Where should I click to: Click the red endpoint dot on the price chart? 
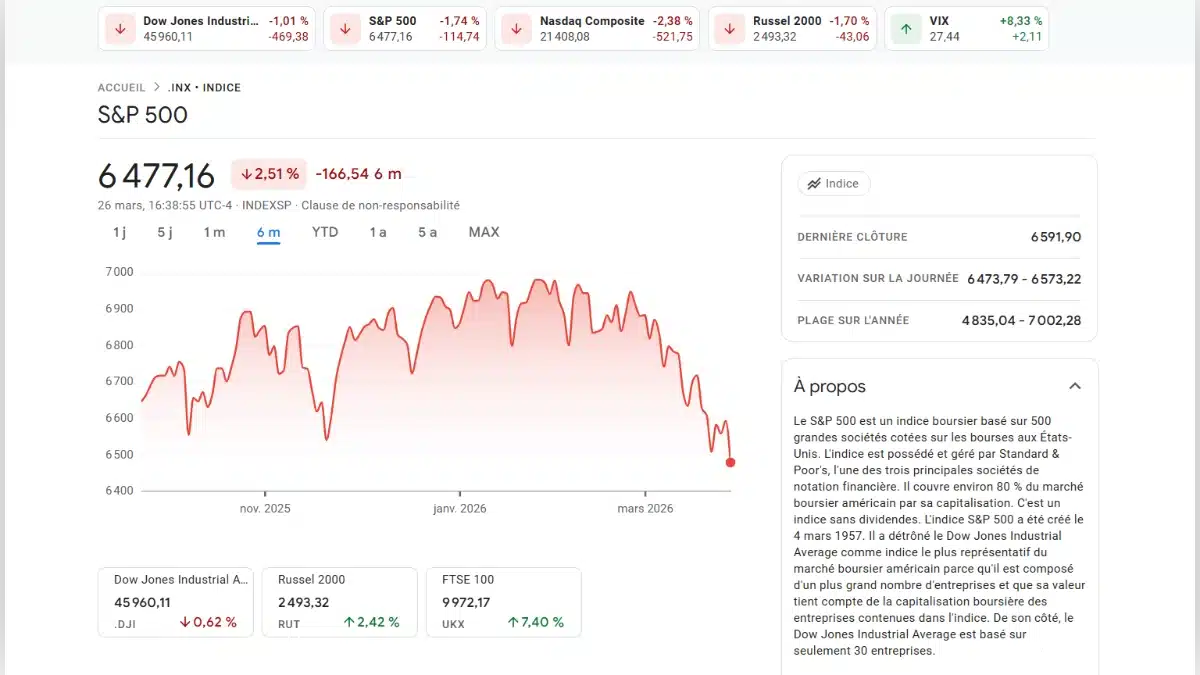pos(730,462)
